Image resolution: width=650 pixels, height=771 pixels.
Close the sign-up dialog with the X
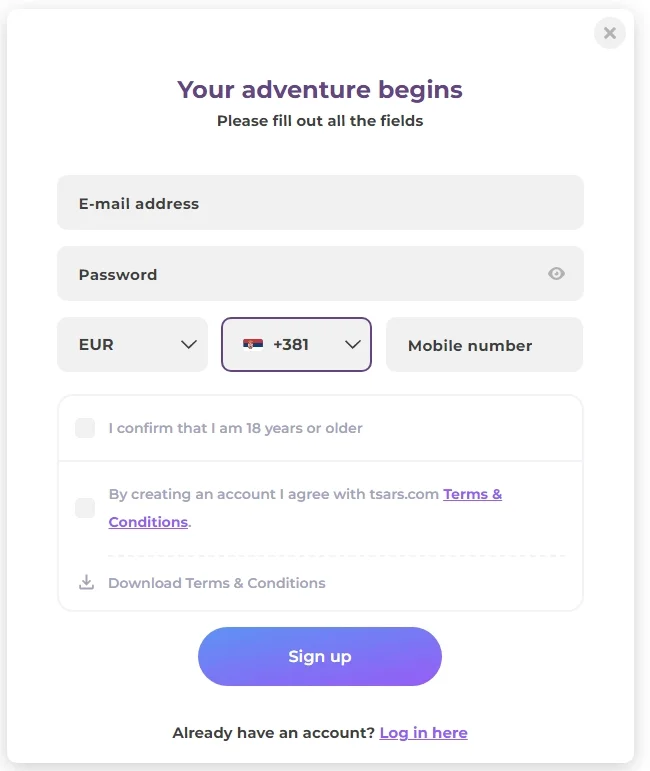click(x=609, y=33)
